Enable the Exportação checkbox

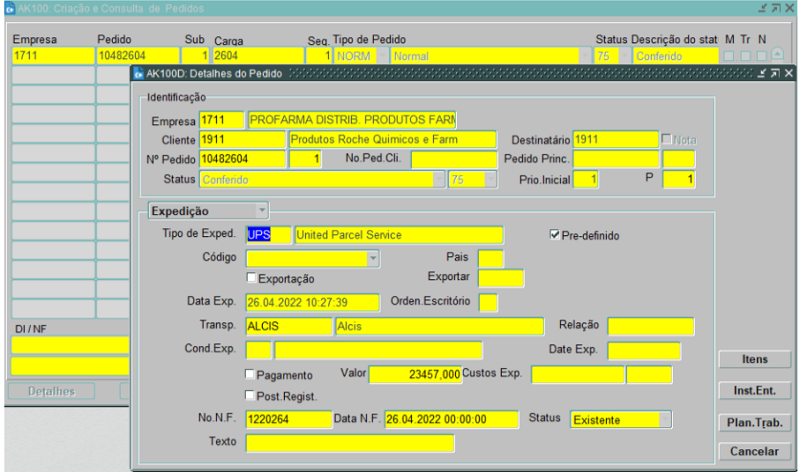point(251,278)
